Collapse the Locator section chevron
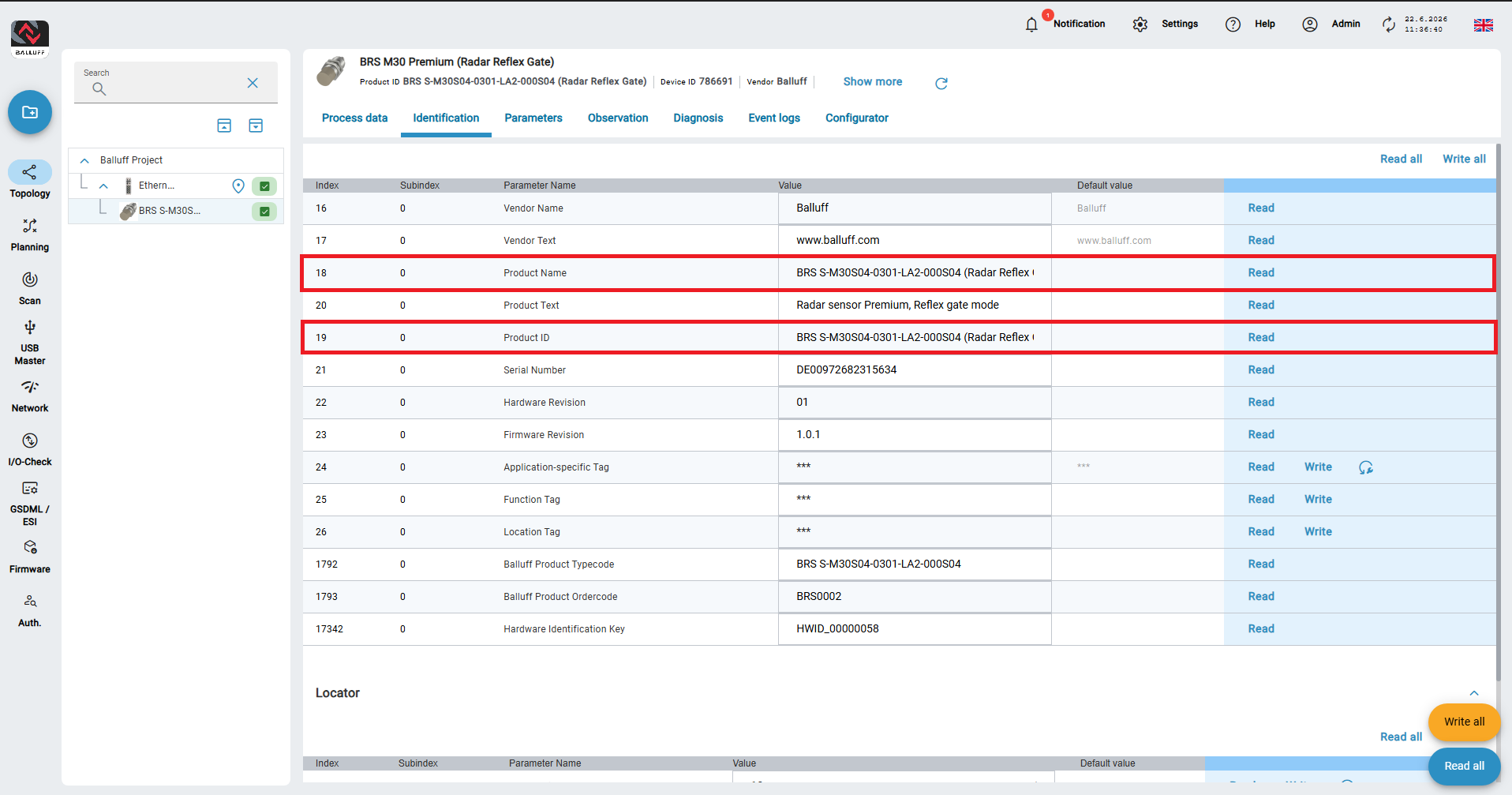Image resolution: width=1512 pixels, height=795 pixels. coord(1474,693)
